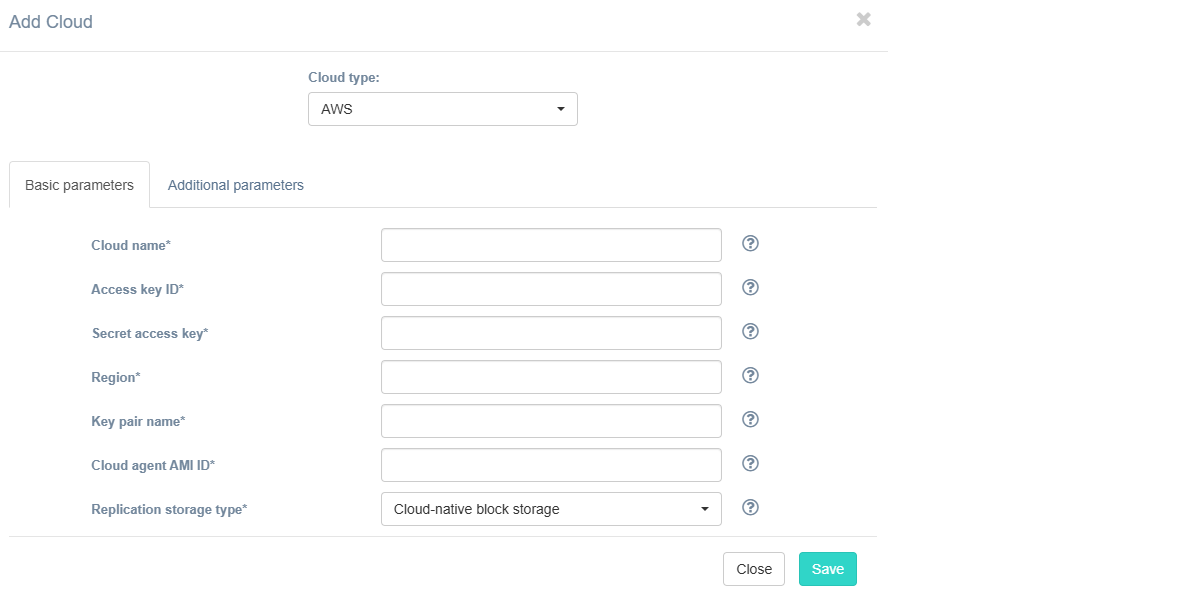Expand the Replication storage type dropdown
This screenshot has height=615, width=1200.
coord(551,509)
